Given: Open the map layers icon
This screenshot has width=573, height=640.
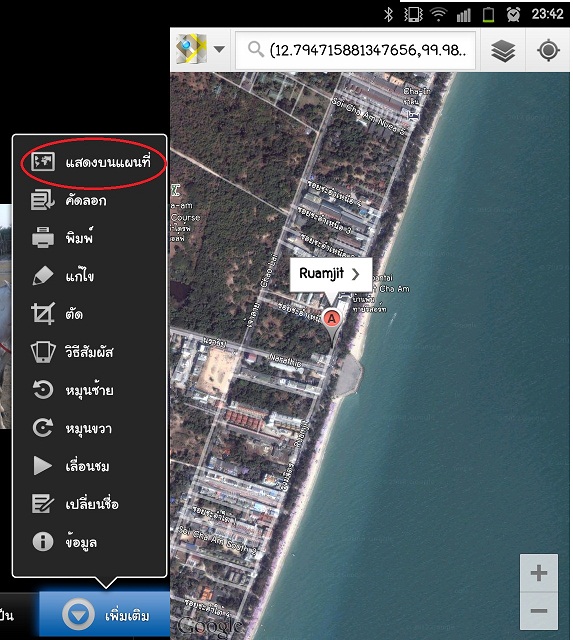Looking at the screenshot, I should pyautogui.click(x=503, y=50).
